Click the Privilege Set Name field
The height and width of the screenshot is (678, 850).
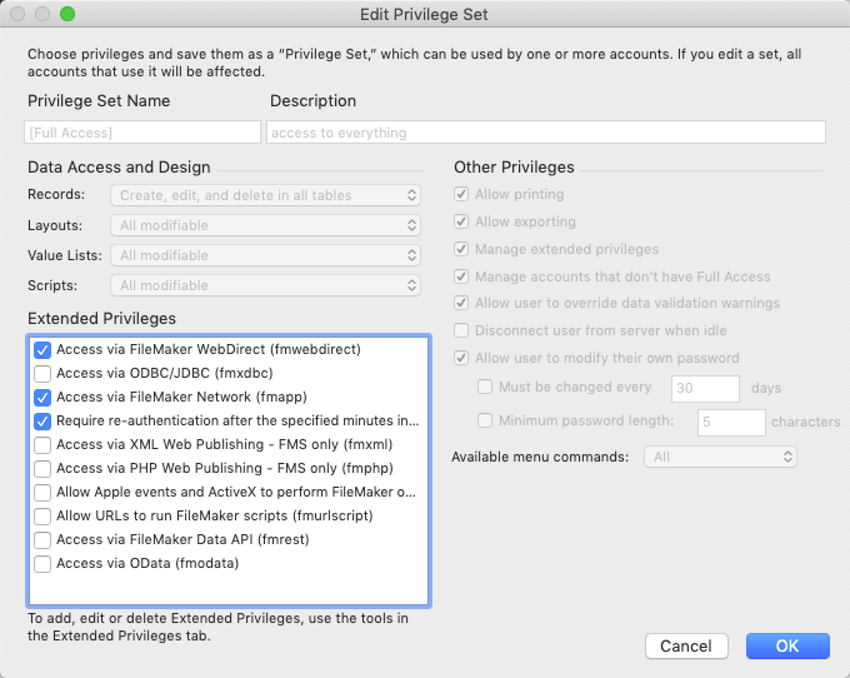point(143,132)
